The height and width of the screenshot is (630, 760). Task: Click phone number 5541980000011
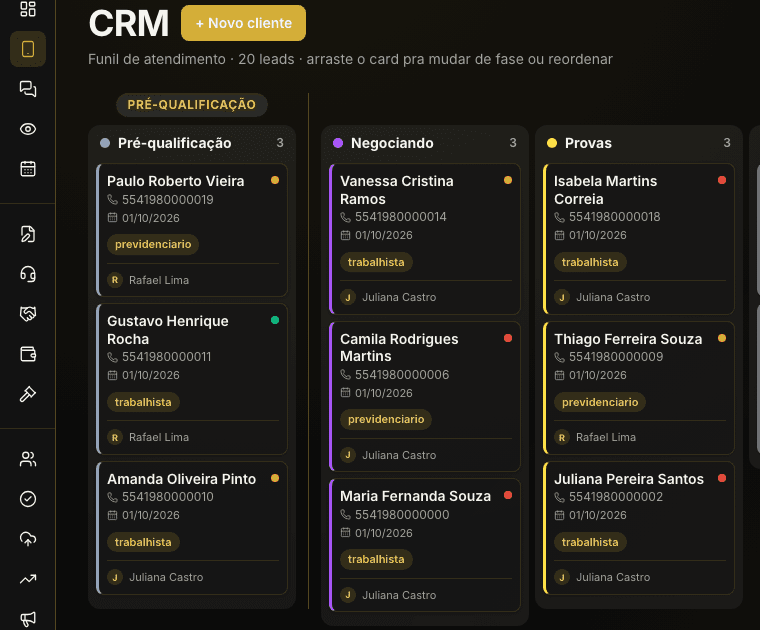(167, 357)
